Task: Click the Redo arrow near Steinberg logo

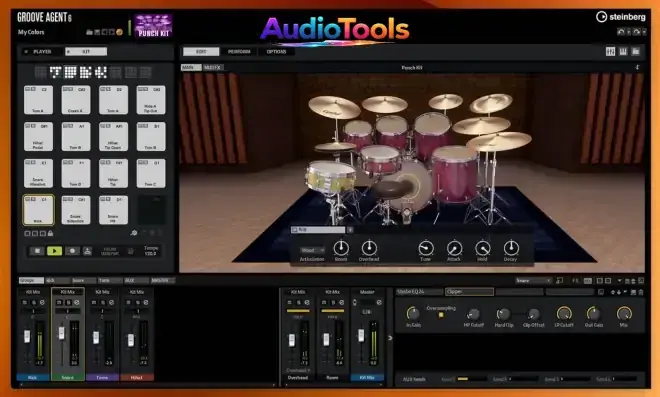Action: tap(636, 32)
